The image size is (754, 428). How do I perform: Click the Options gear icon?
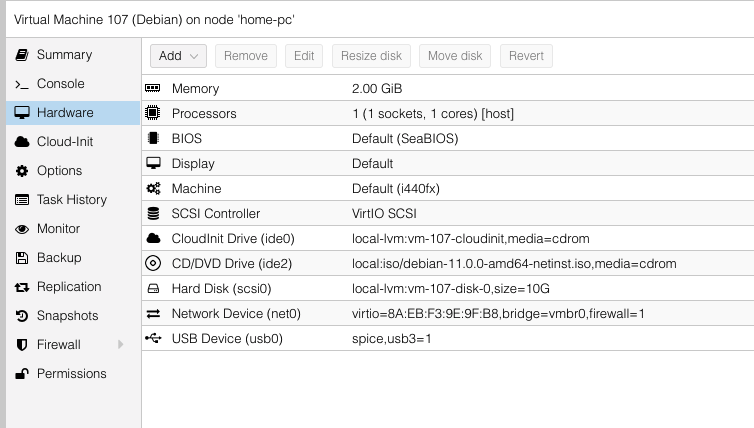coord(21,171)
